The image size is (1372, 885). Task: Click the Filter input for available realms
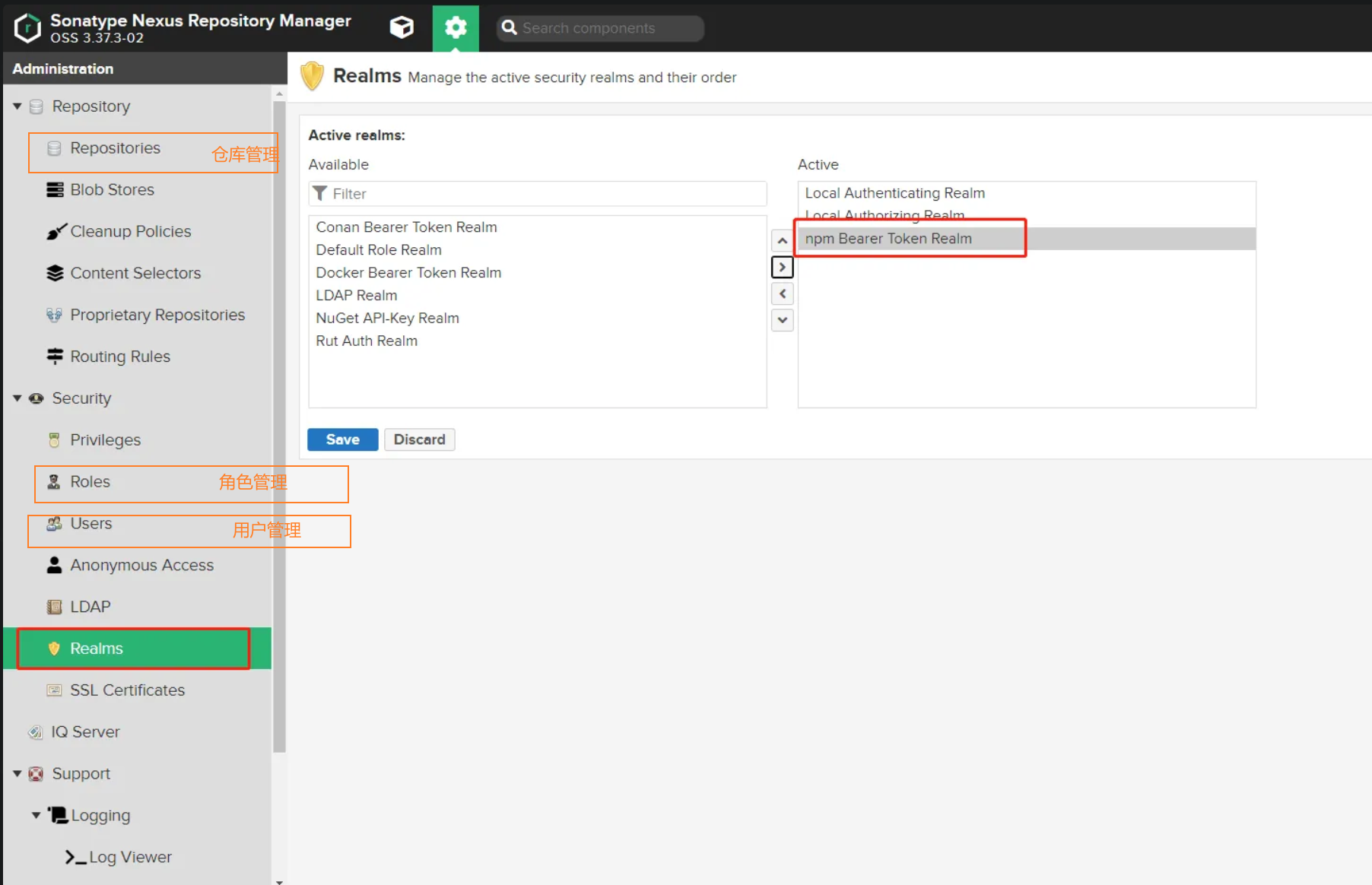(537, 194)
